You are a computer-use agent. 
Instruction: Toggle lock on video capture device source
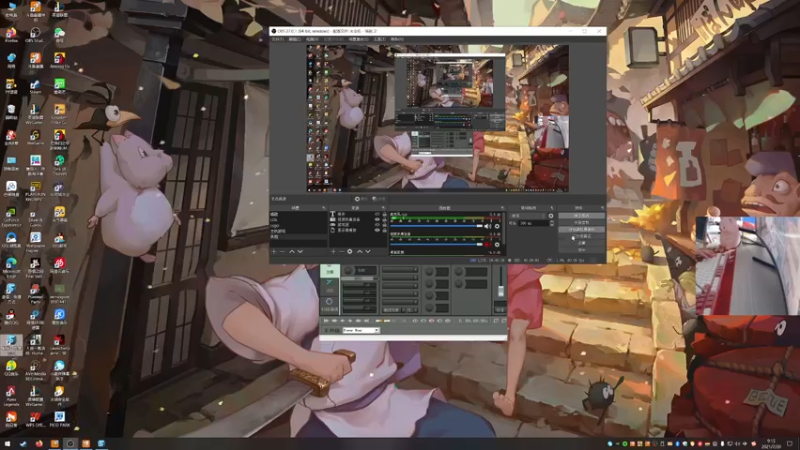tap(384, 219)
